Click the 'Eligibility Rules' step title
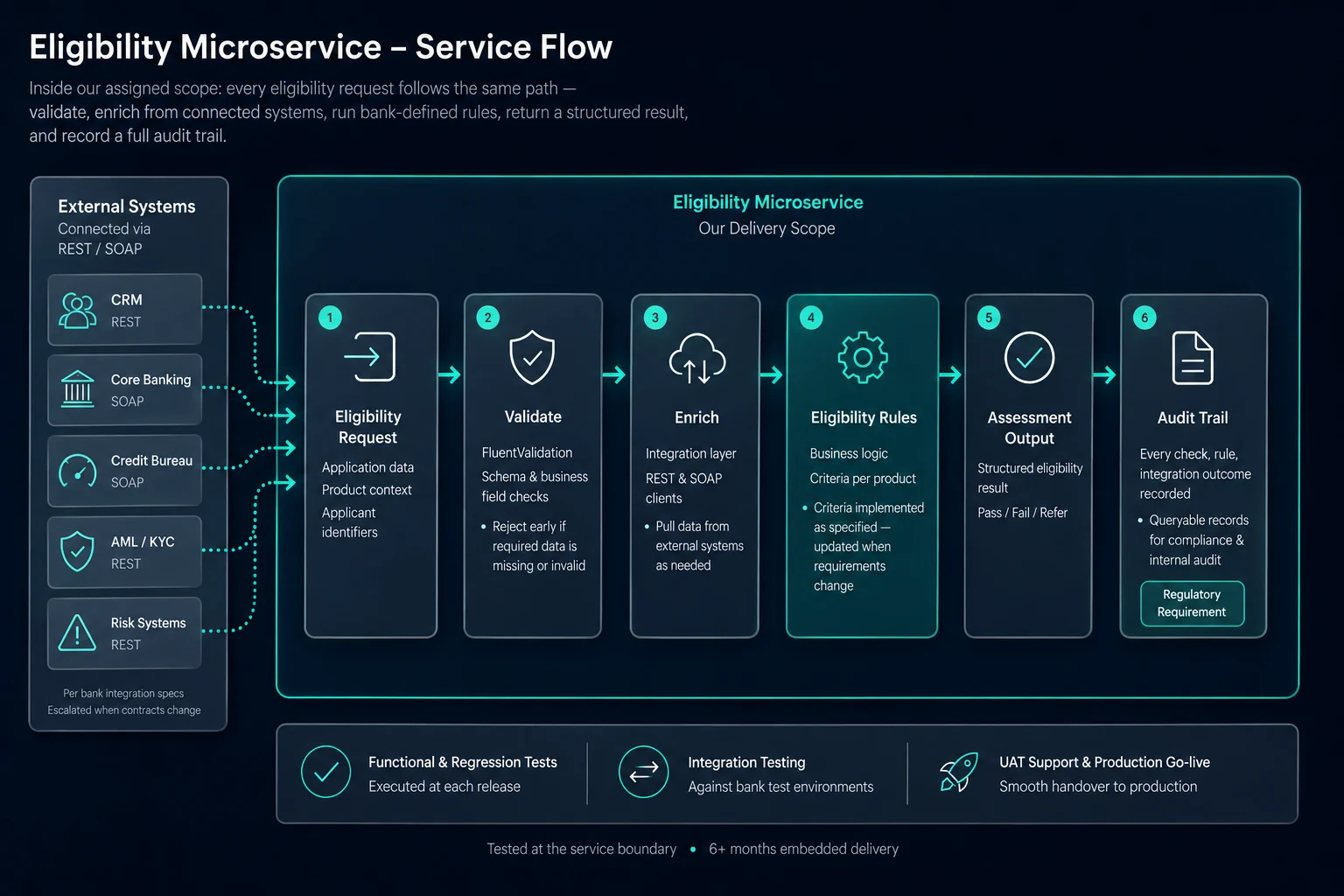This screenshot has width=1344, height=896. tap(864, 418)
